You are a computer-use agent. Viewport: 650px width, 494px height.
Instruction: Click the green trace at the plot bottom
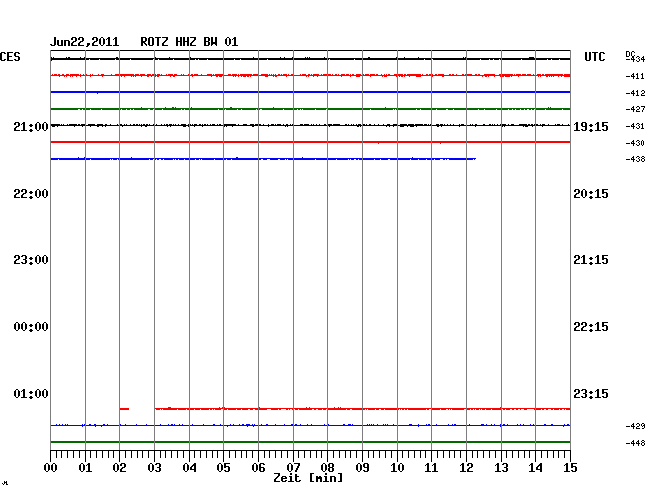(x=310, y=442)
